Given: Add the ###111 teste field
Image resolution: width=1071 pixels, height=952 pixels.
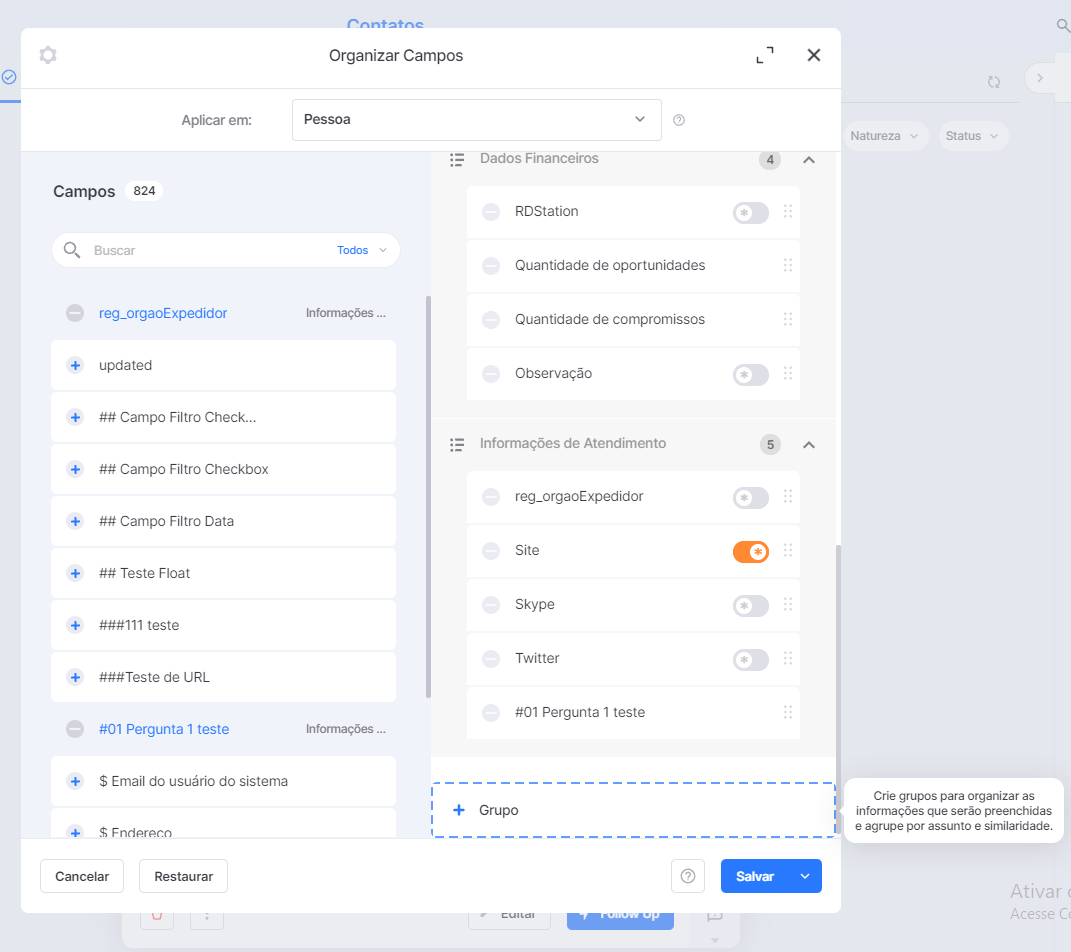Looking at the screenshot, I should (x=75, y=625).
